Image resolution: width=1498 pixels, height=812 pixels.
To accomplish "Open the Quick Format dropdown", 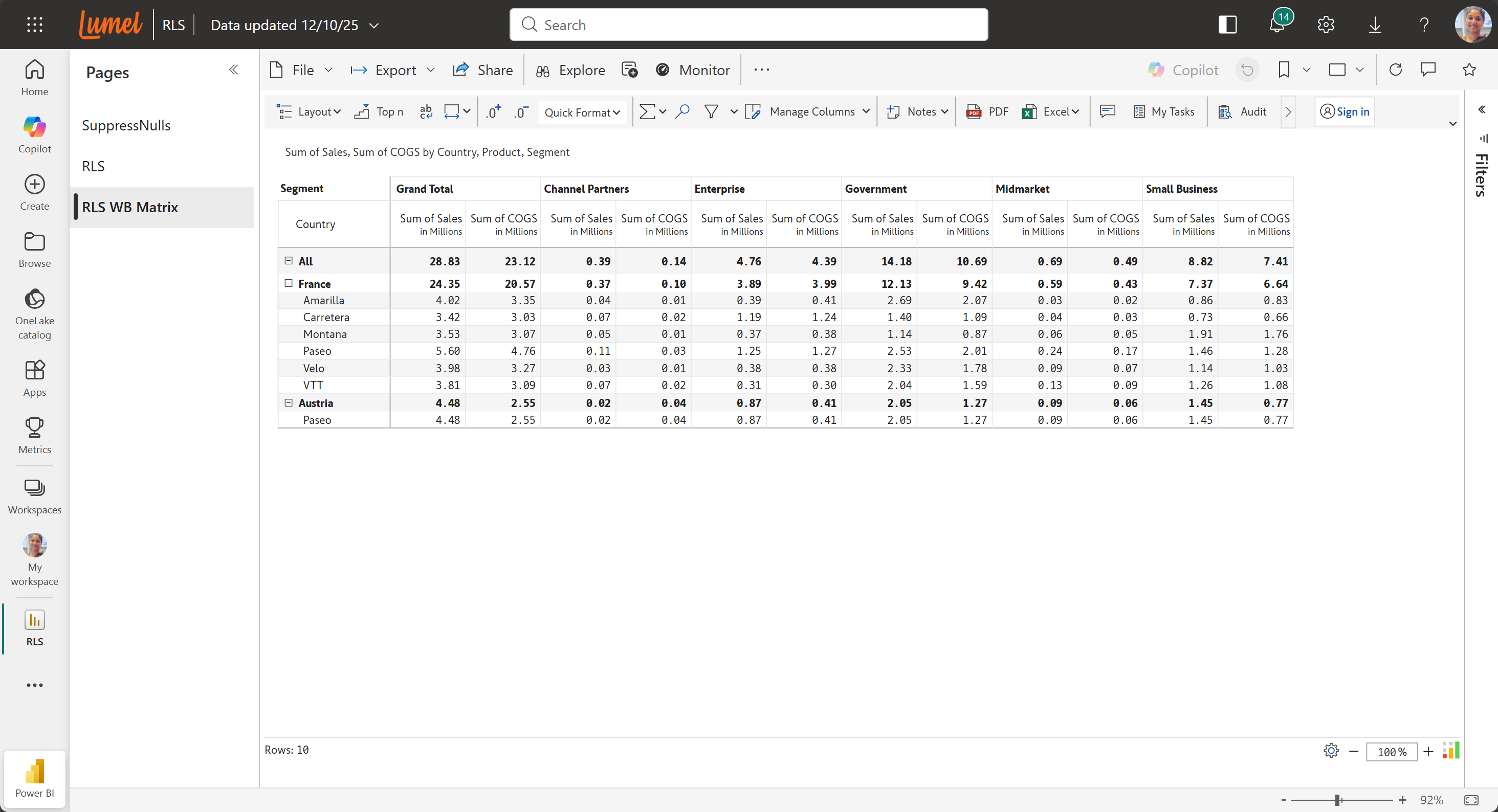I will coord(582,112).
